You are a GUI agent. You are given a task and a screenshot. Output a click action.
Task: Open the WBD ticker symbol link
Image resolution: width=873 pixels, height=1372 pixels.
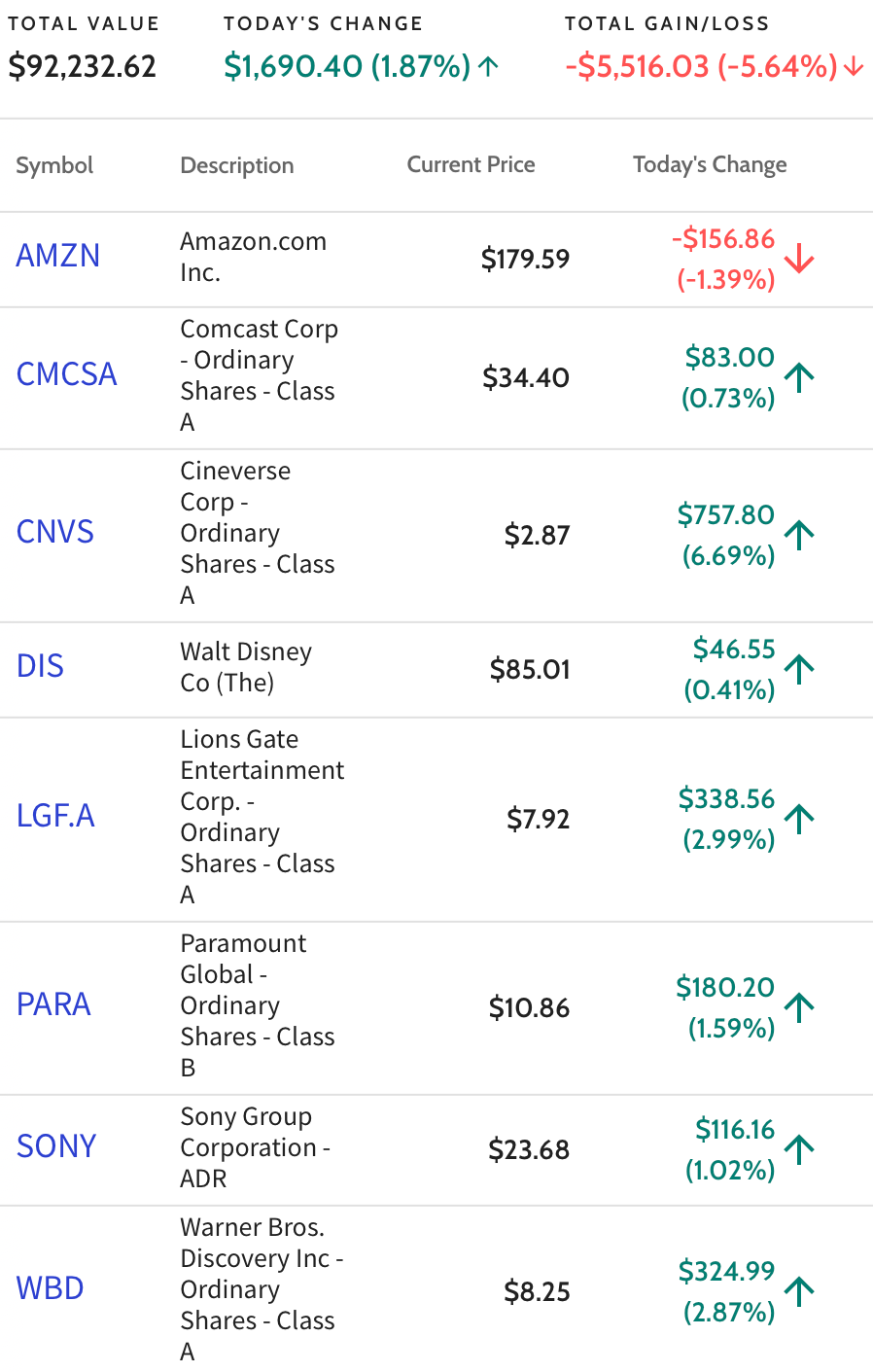[x=51, y=1288]
